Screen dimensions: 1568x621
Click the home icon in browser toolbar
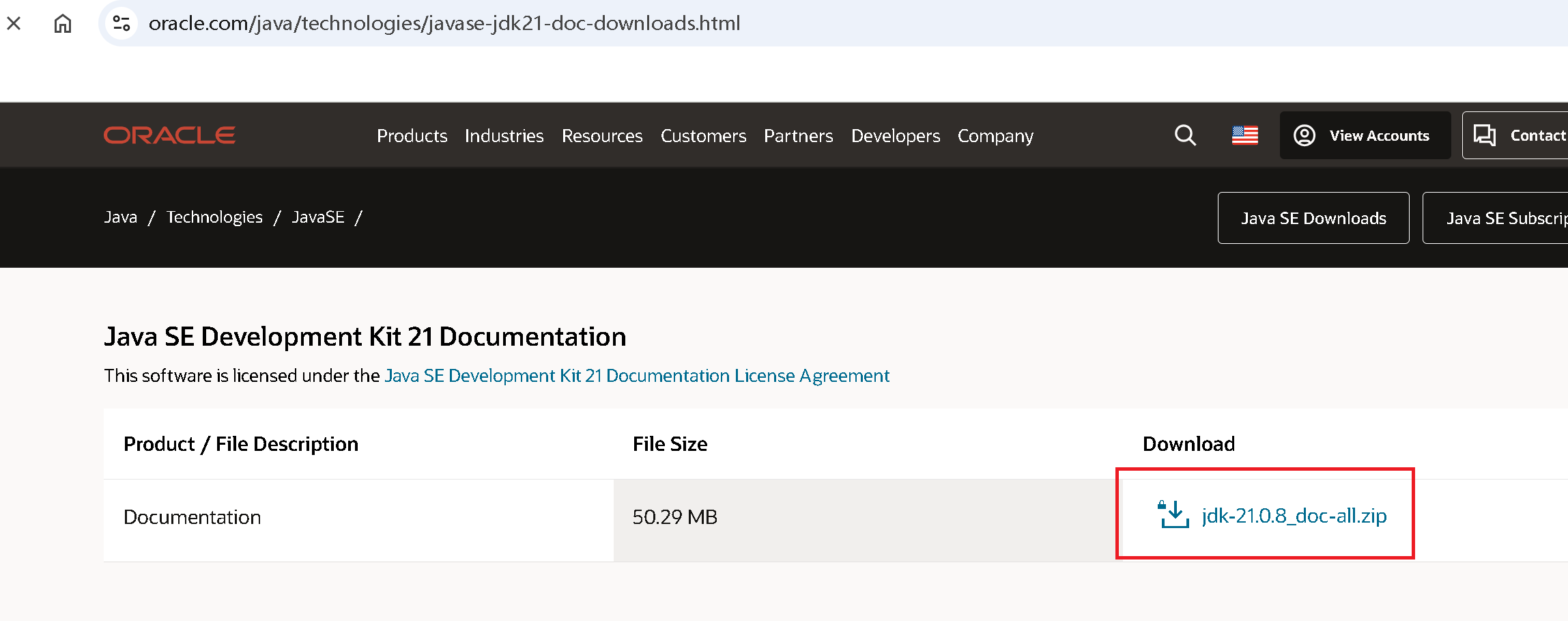(x=62, y=23)
